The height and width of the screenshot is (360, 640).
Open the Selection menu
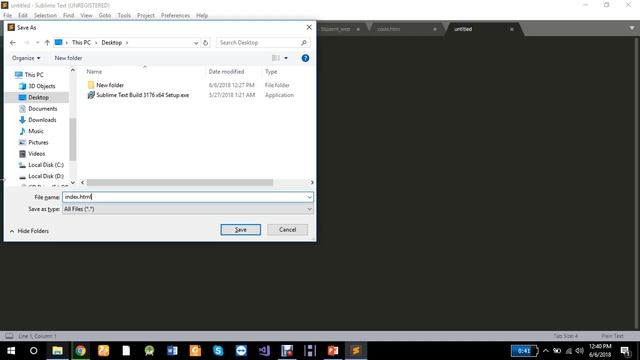click(x=45, y=15)
